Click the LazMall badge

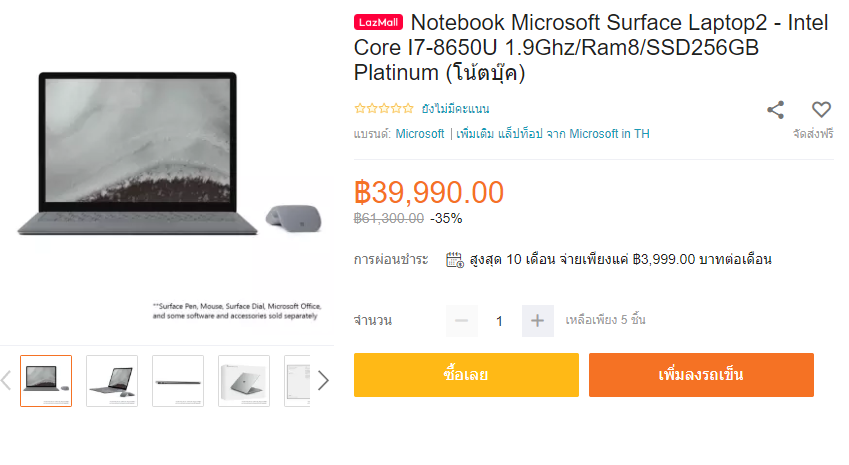point(378,22)
